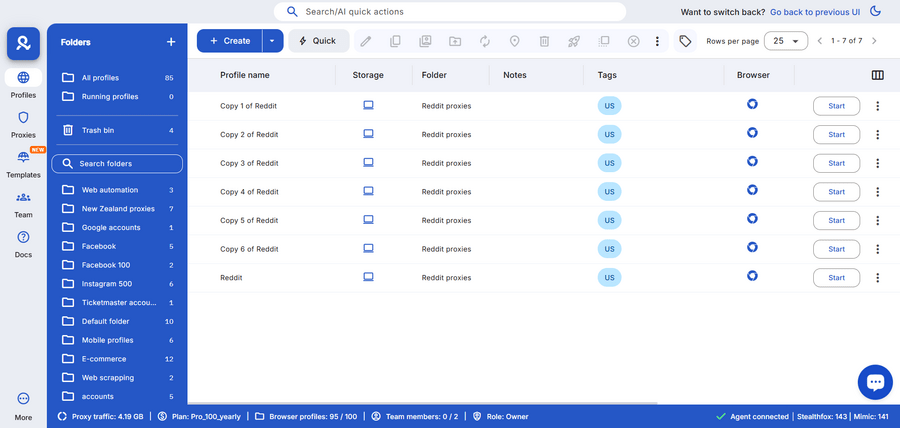Click the move-to-folder icon in toolbar

455,41
